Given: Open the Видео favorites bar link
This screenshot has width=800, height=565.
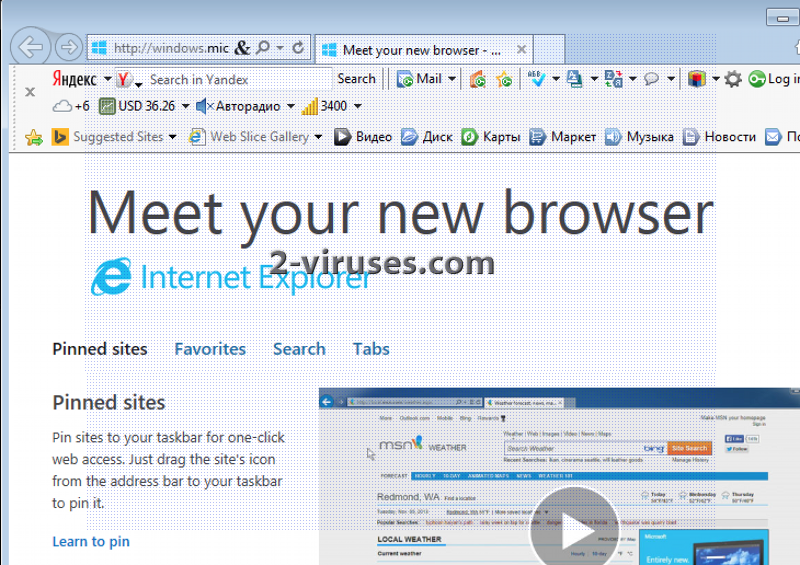Looking at the screenshot, I should tap(363, 137).
